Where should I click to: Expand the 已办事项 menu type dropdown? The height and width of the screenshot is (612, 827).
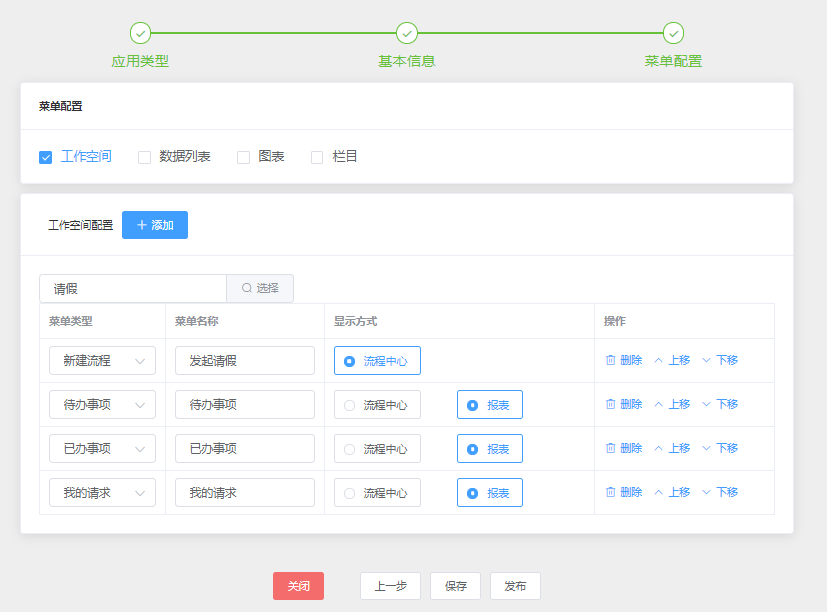pyautogui.click(x=102, y=448)
